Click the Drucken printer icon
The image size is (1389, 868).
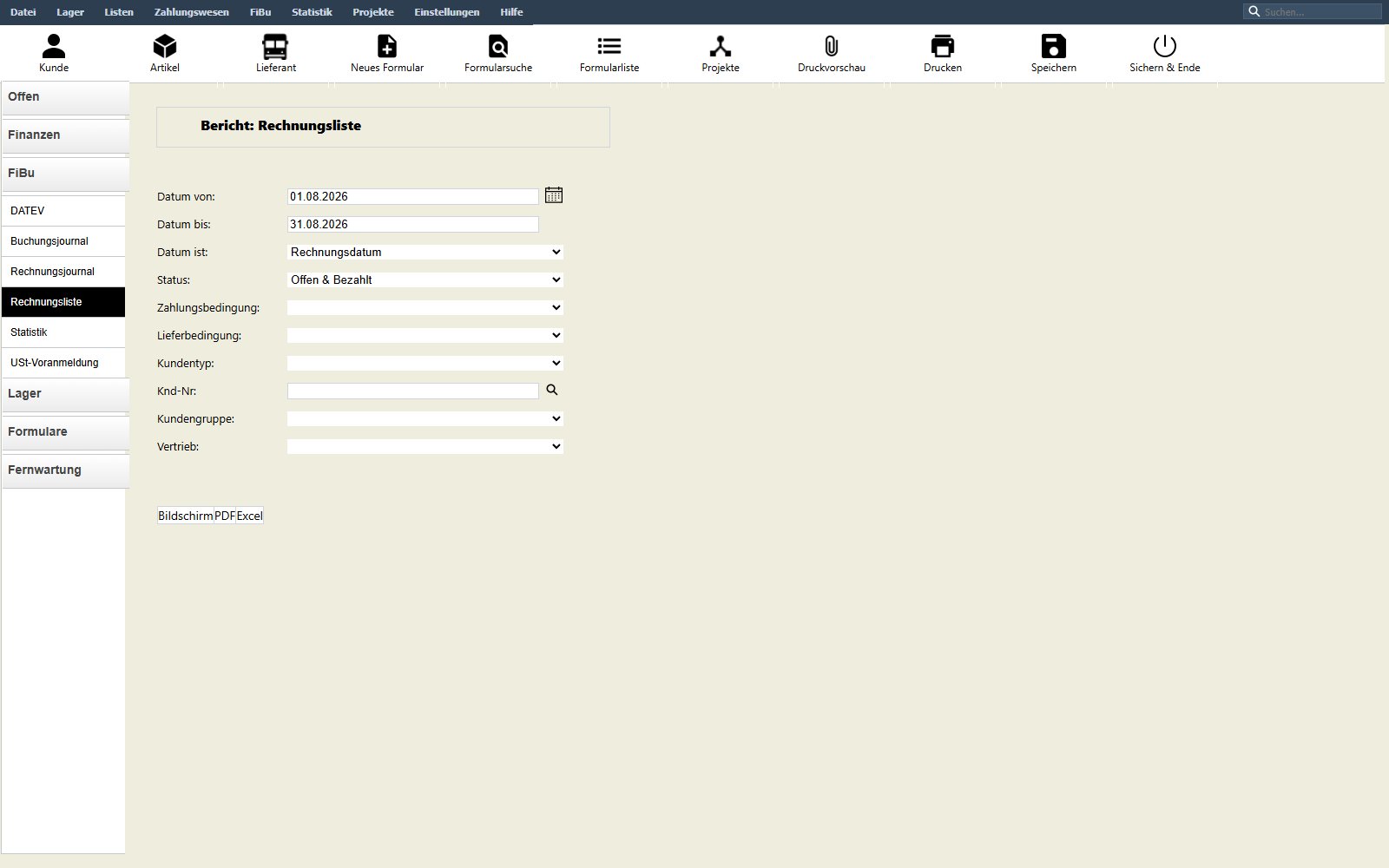click(943, 46)
